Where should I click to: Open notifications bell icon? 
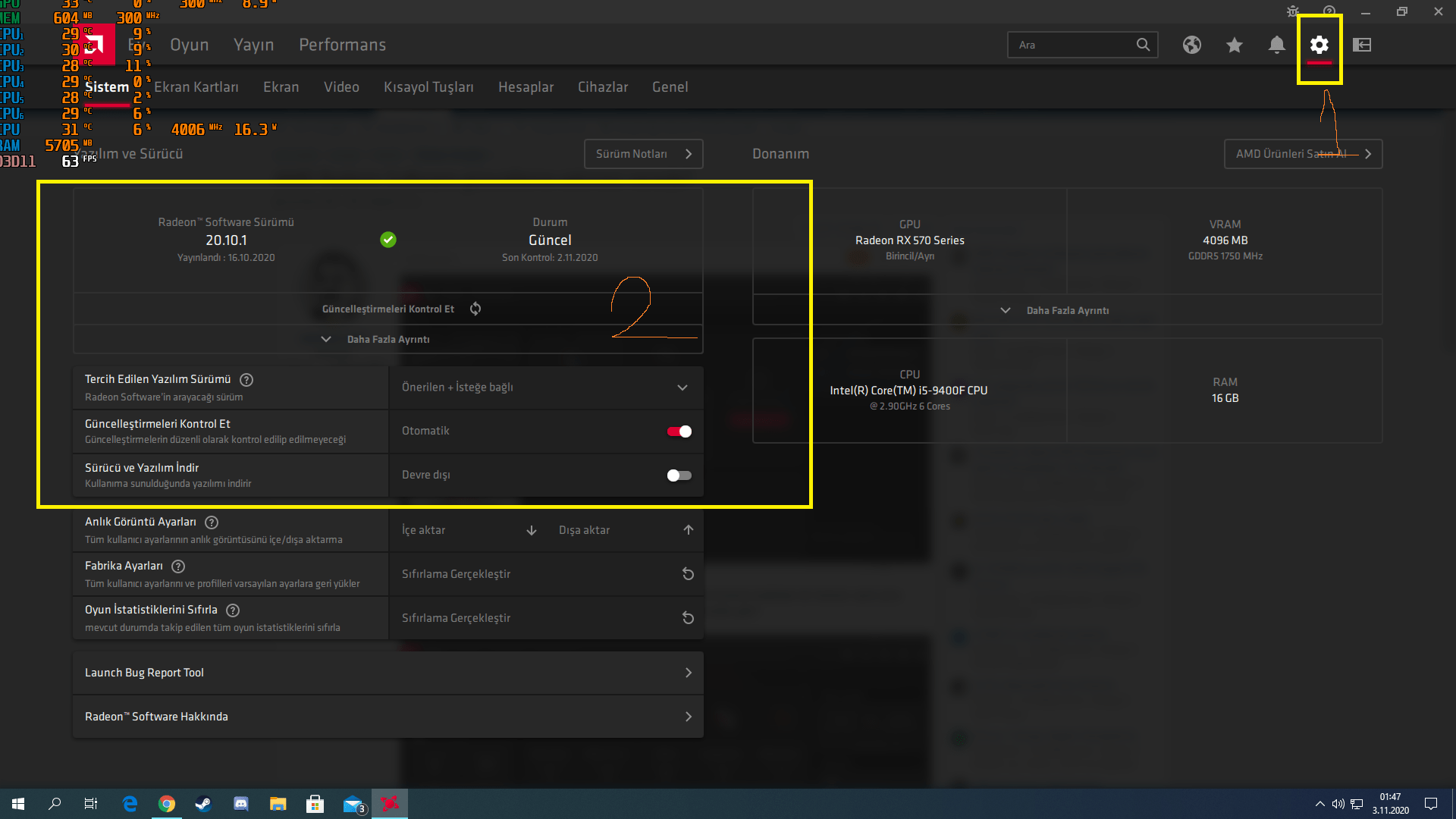coord(1276,45)
